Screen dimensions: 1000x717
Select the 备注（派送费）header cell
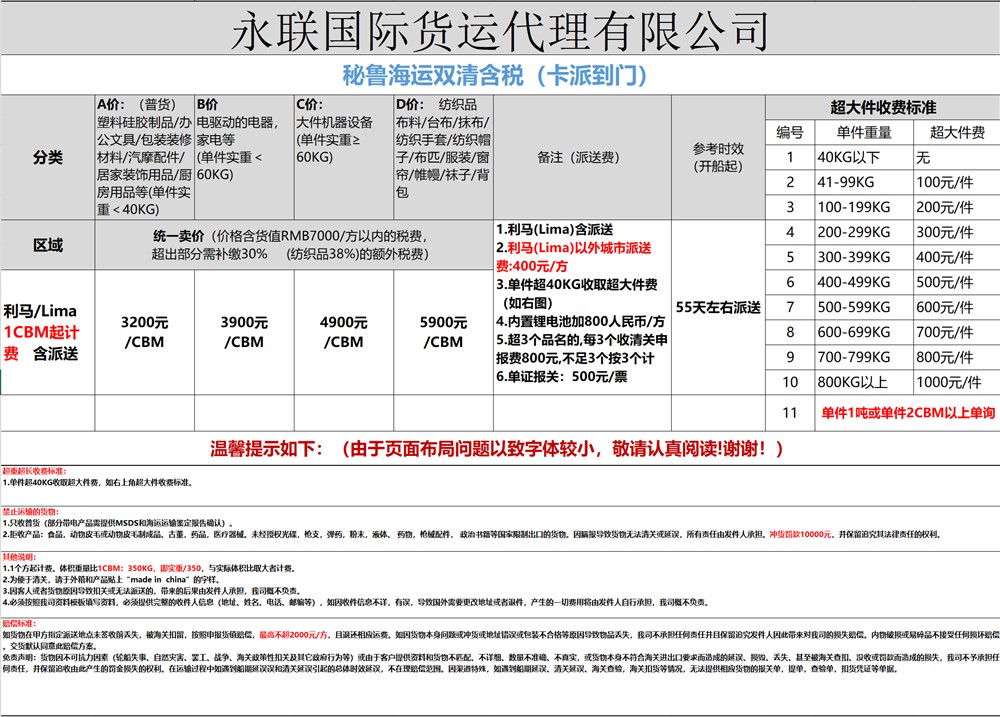[582, 157]
